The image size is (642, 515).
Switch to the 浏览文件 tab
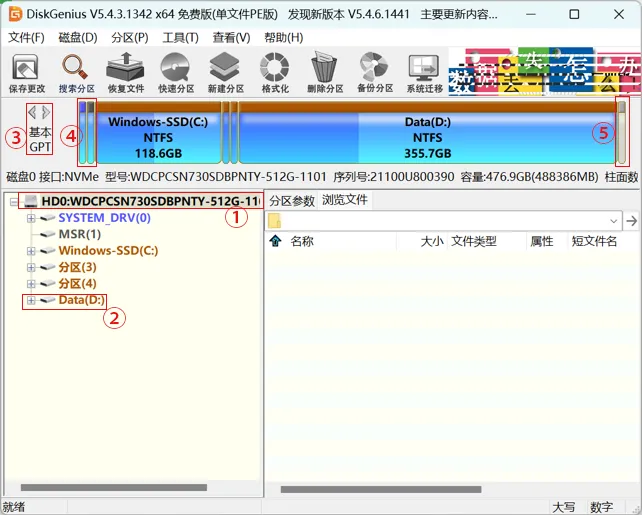(x=345, y=200)
